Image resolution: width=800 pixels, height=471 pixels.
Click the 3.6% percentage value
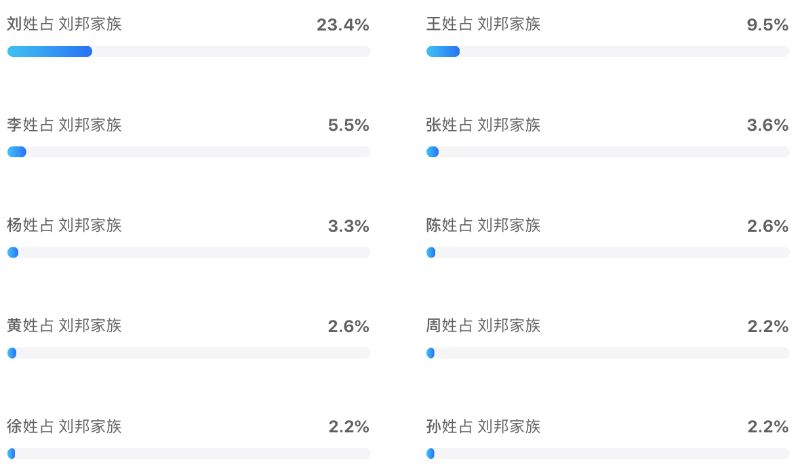click(768, 125)
